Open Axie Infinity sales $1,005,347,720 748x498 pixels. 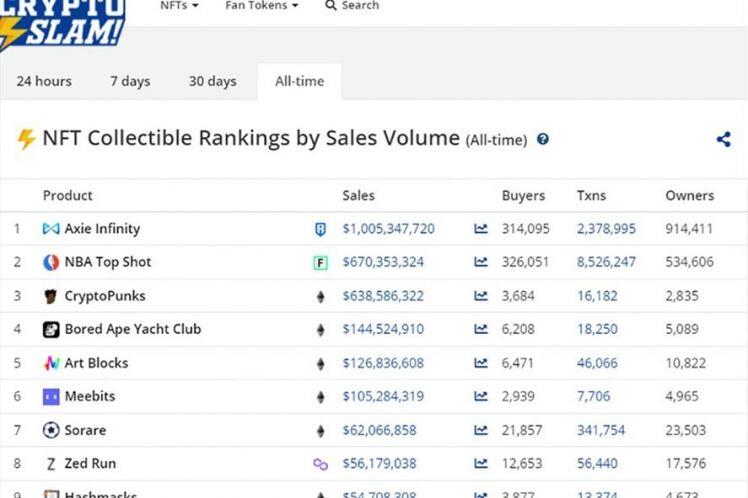tap(388, 229)
